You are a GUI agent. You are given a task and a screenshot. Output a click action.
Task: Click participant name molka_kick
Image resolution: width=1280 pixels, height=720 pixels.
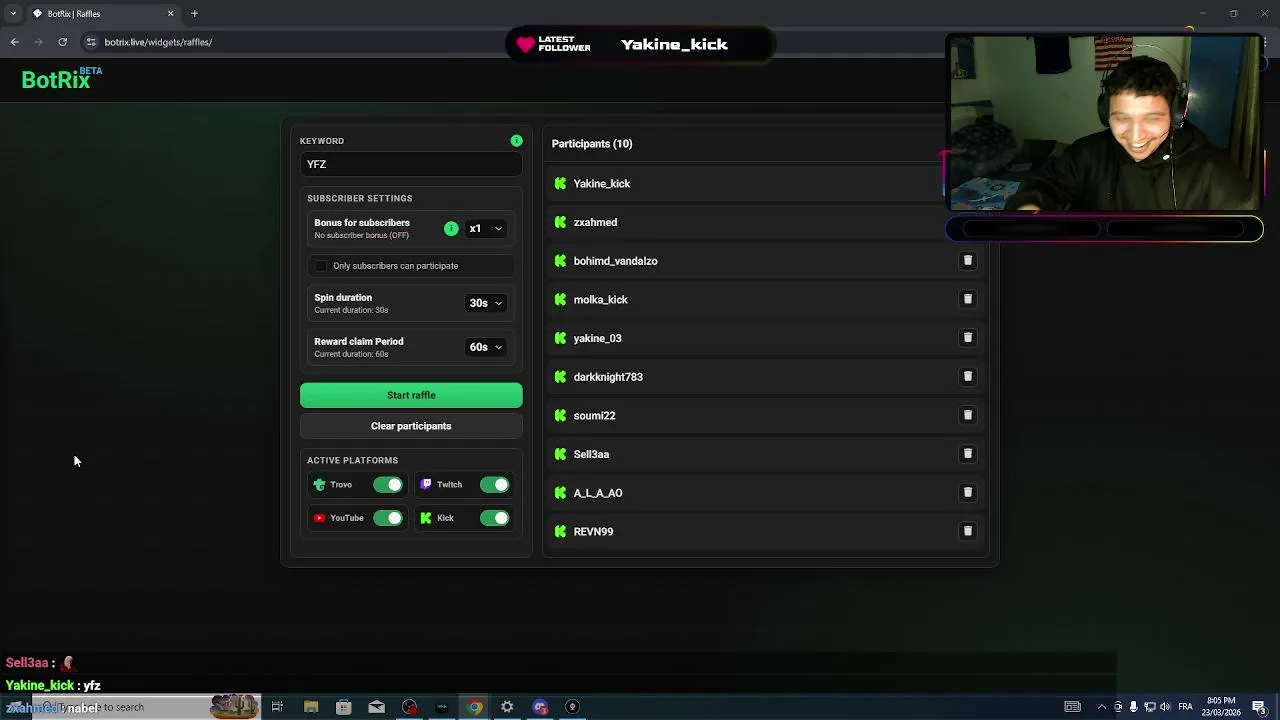600,300
